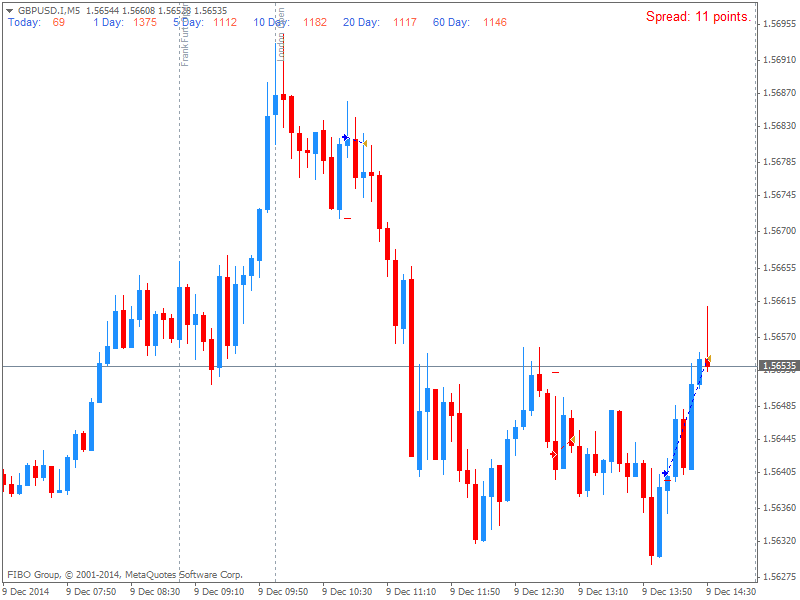The image size is (800, 600).
Task: Open the chart menu triangle beside GBPUSD.I,M5
Action: click(10, 11)
